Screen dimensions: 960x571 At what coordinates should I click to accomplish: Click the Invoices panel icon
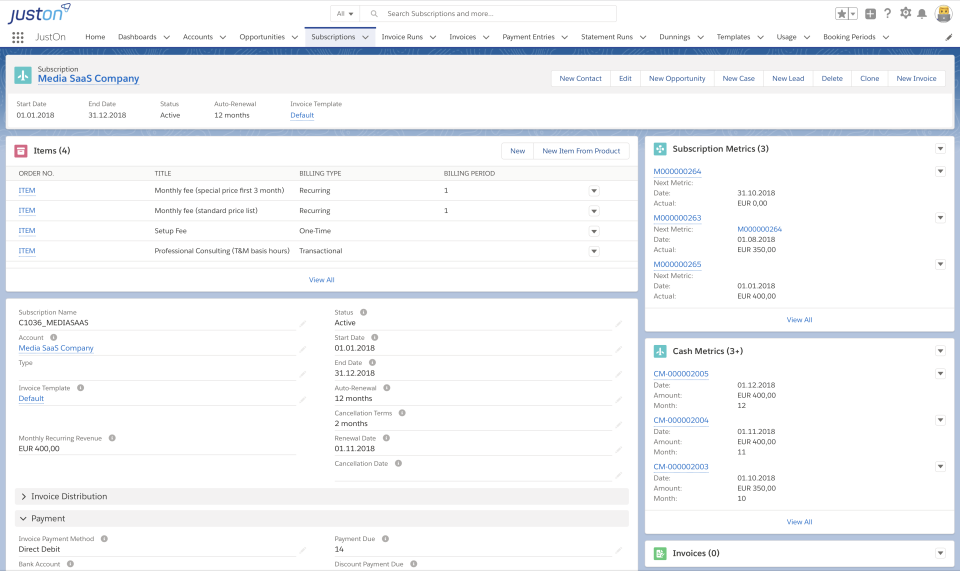click(x=660, y=553)
